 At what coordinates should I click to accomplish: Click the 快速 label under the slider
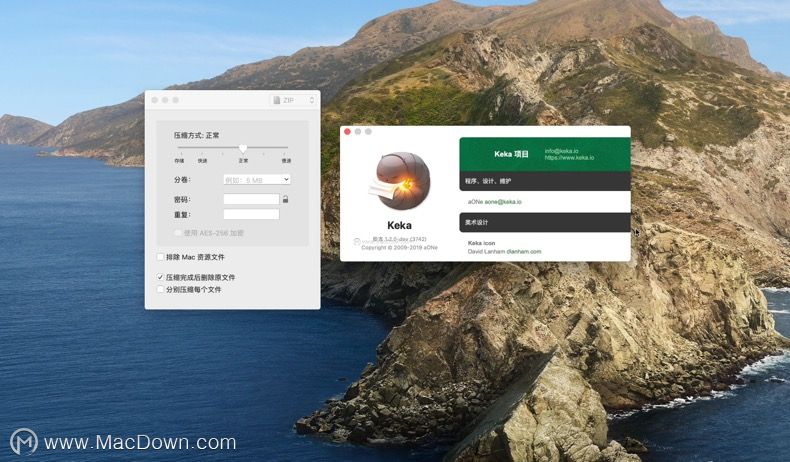tap(202, 161)
